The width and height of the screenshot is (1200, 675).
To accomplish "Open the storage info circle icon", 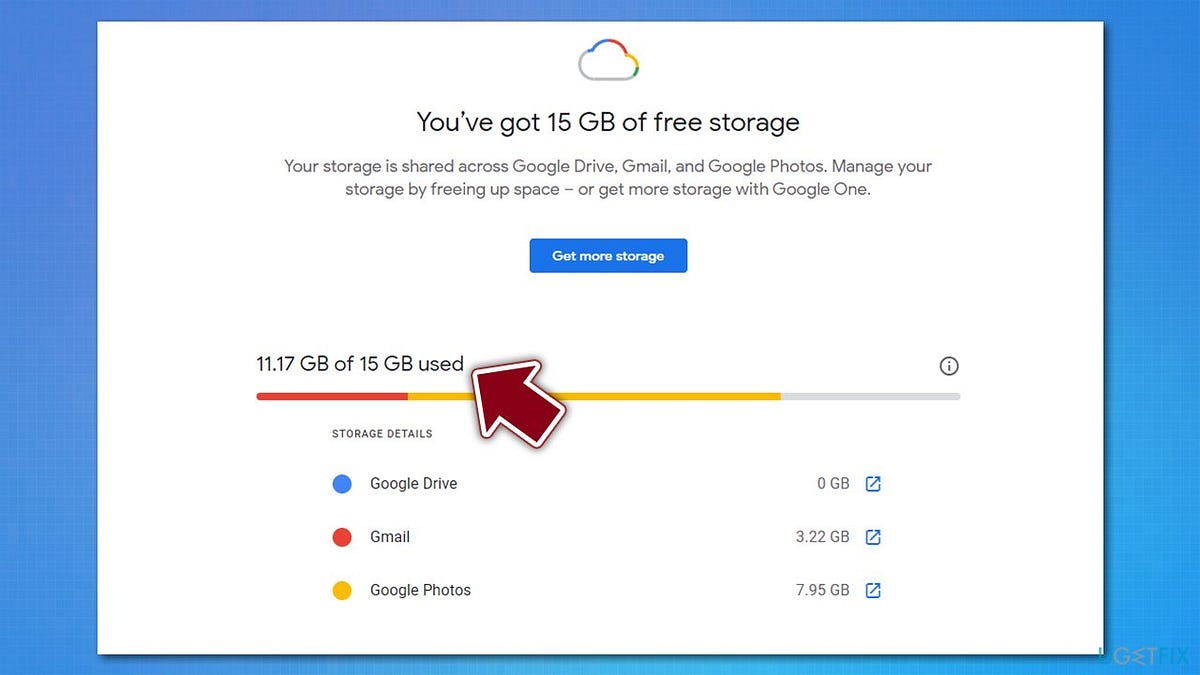I will pos(949,366).
